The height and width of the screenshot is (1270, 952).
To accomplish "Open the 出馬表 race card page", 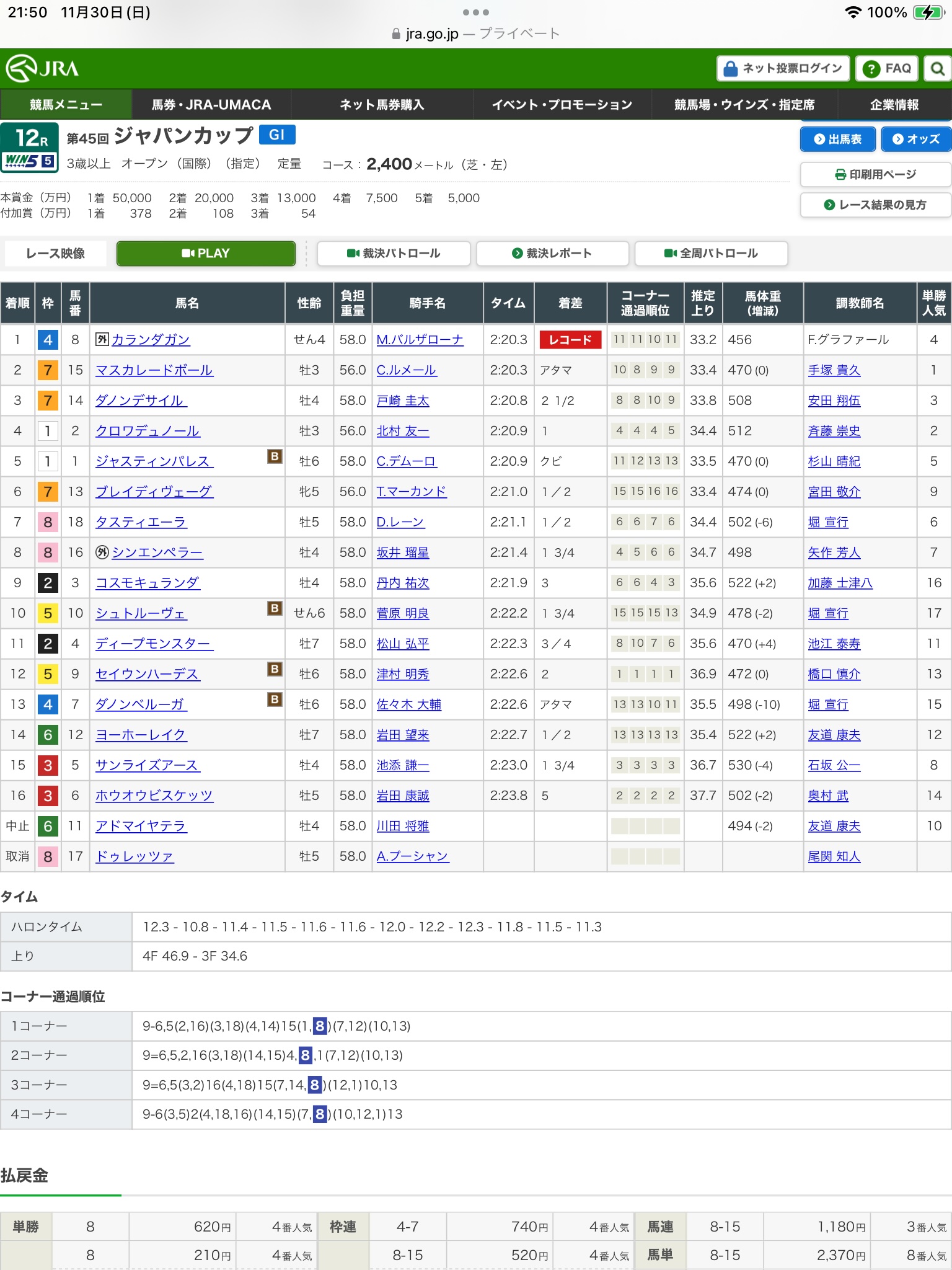I will pos(837,139).
